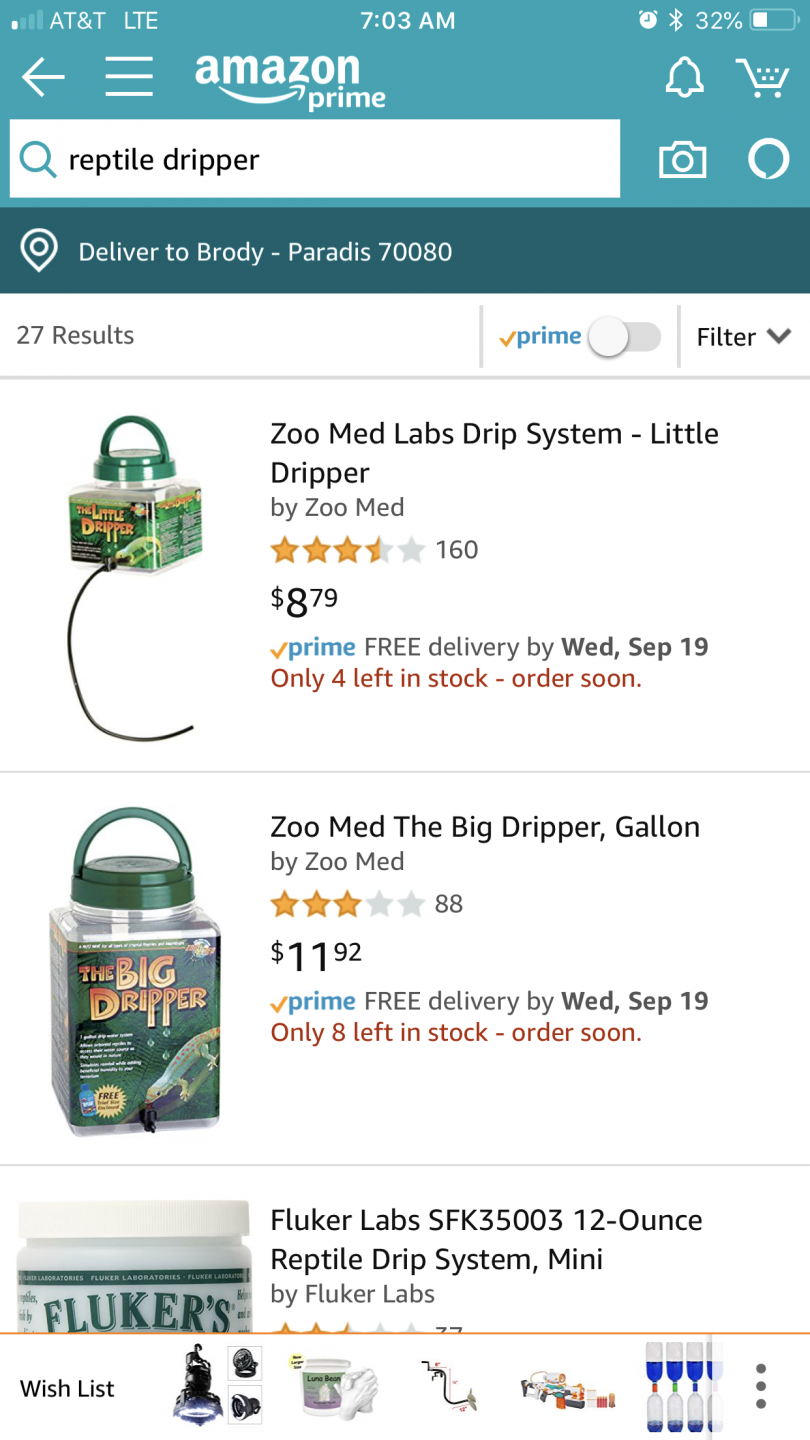Tap the delivery location pin icon
The height and width of the screenshot is (1440, 810).
point(39,251)
